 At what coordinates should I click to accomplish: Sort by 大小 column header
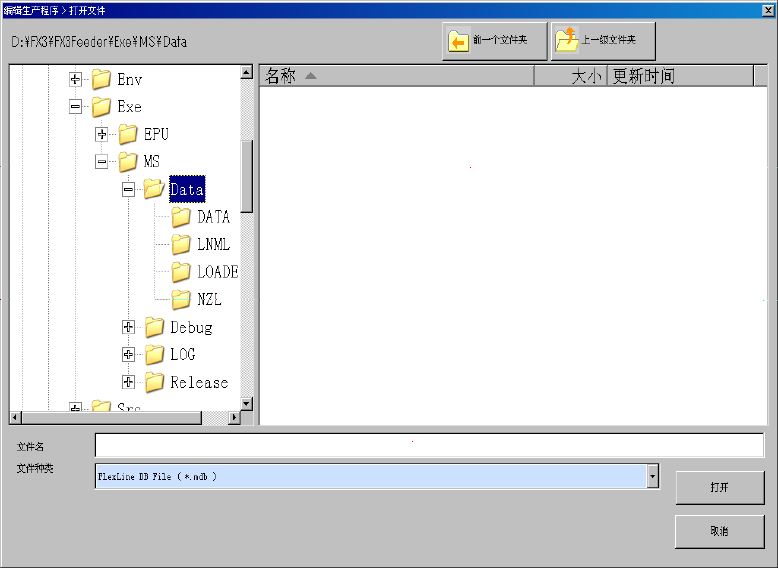point(571,76)
